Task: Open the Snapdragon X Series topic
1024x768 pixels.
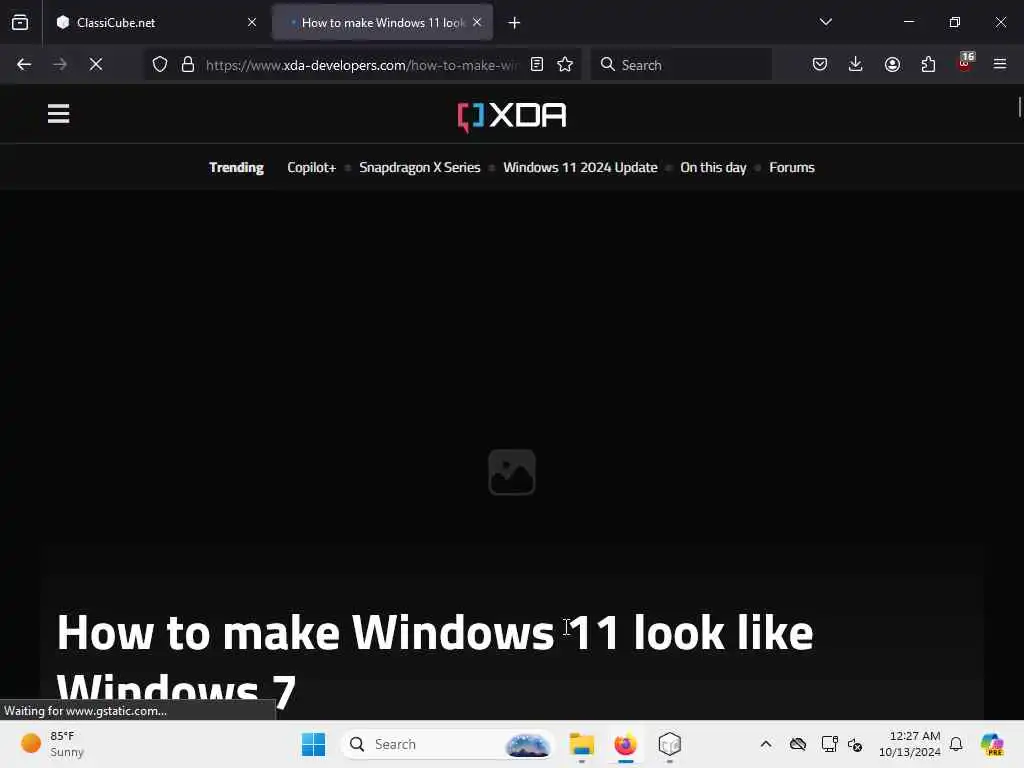Action: 420,168
